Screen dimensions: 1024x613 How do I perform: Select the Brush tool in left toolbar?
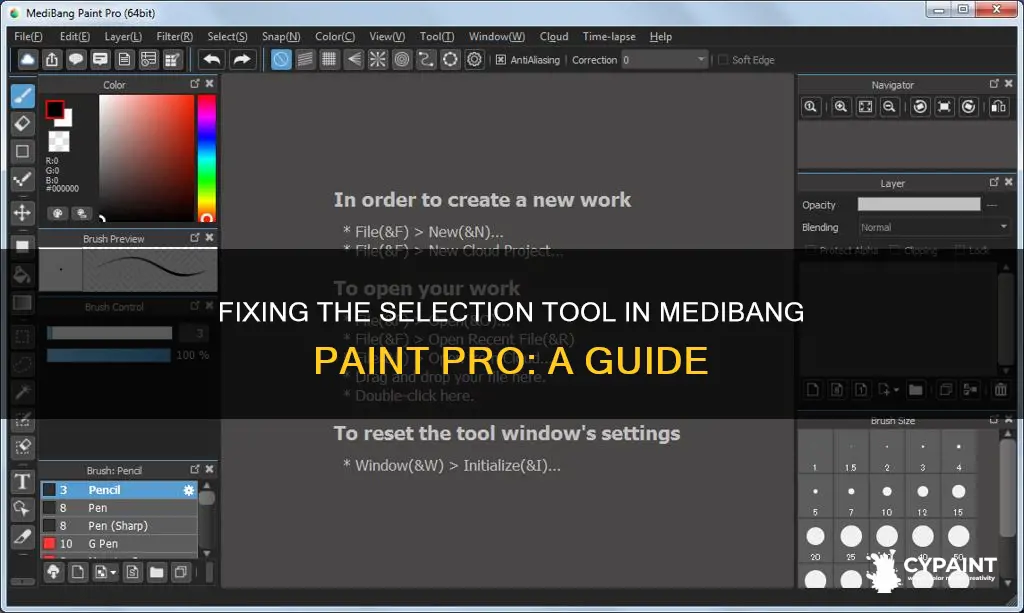(22, 95)
